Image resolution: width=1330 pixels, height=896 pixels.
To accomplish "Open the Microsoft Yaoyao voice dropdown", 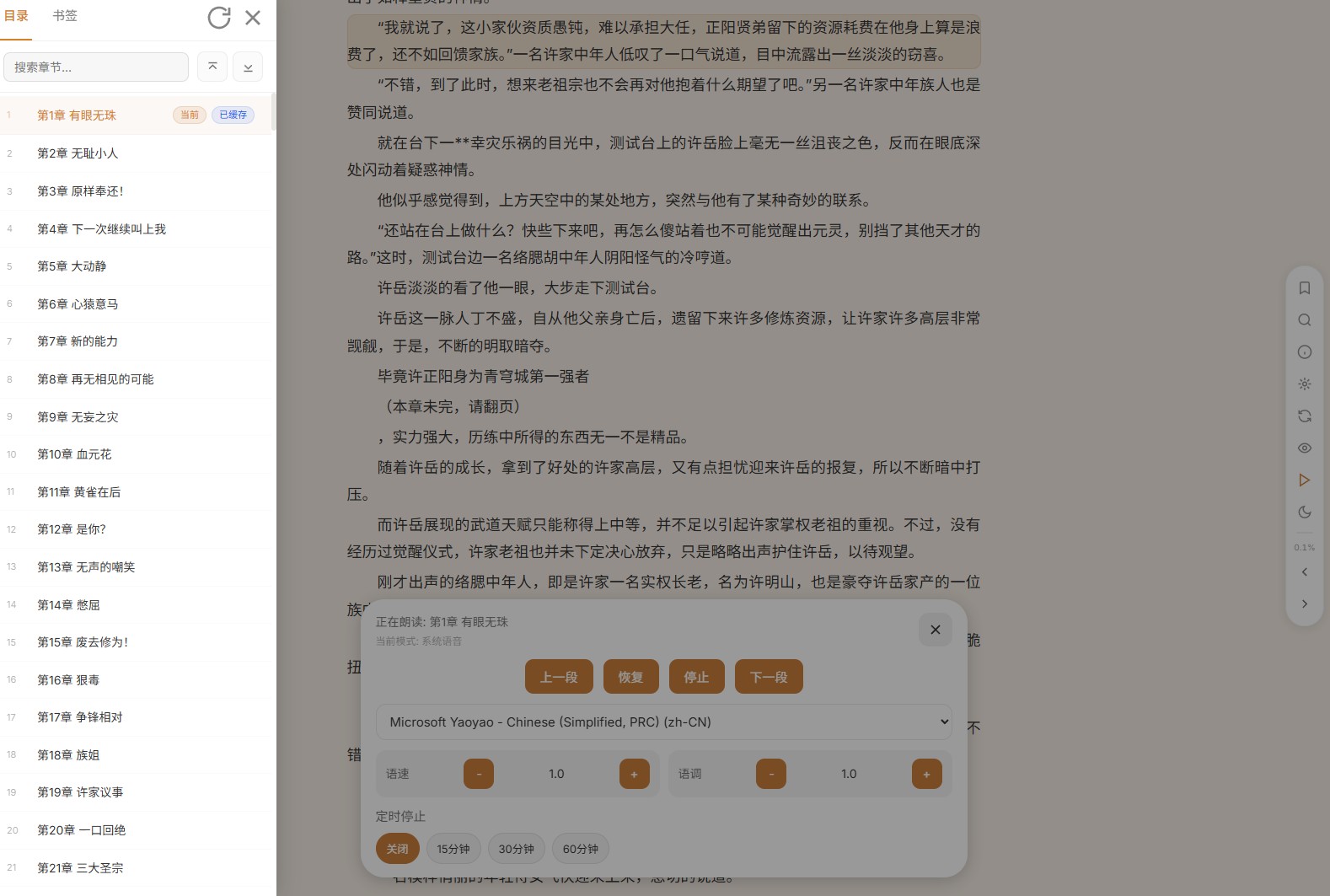I will coord(664,722).
